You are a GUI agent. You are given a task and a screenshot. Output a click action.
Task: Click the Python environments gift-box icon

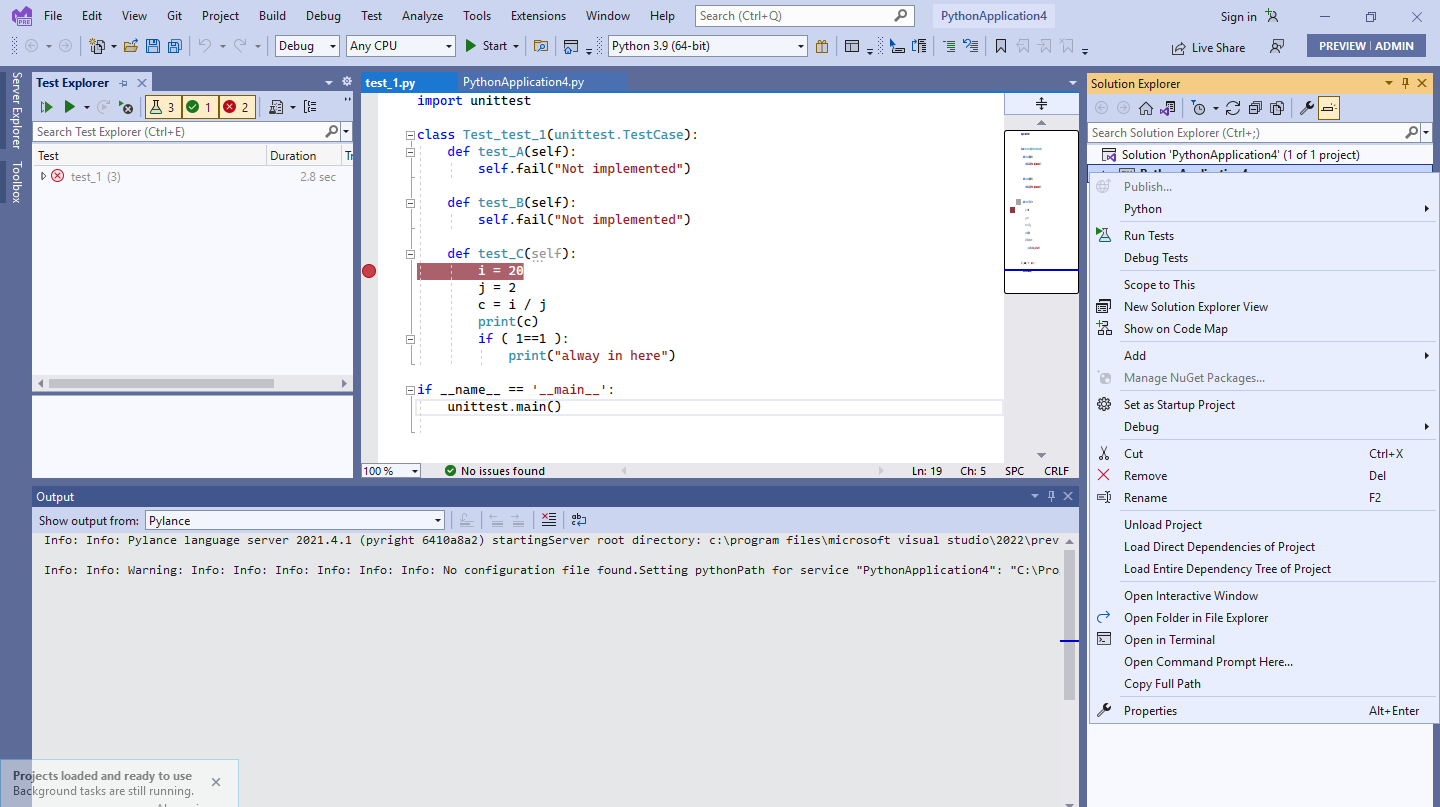[822, 46]
